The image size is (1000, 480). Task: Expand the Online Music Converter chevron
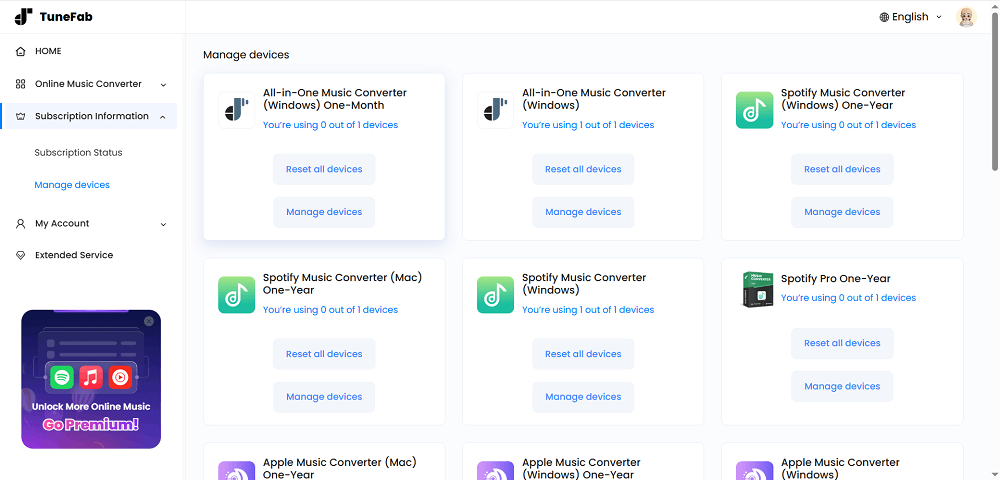163,85
